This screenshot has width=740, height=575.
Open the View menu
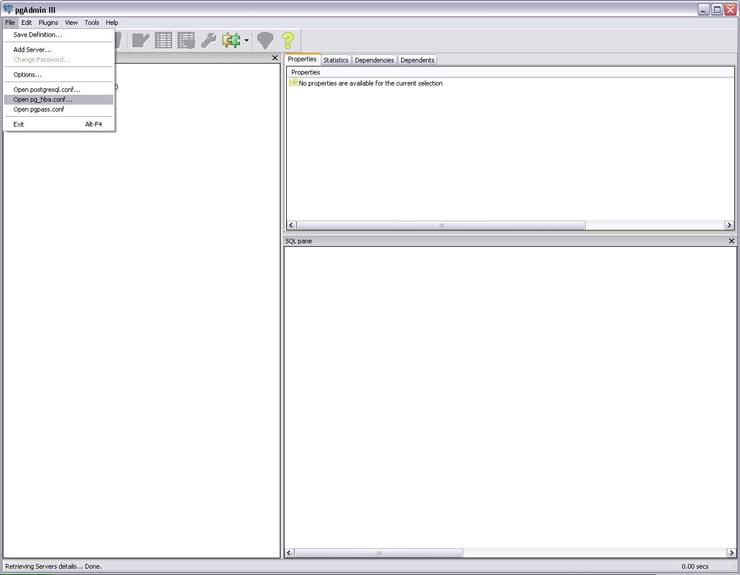click(x=71, y=22)
